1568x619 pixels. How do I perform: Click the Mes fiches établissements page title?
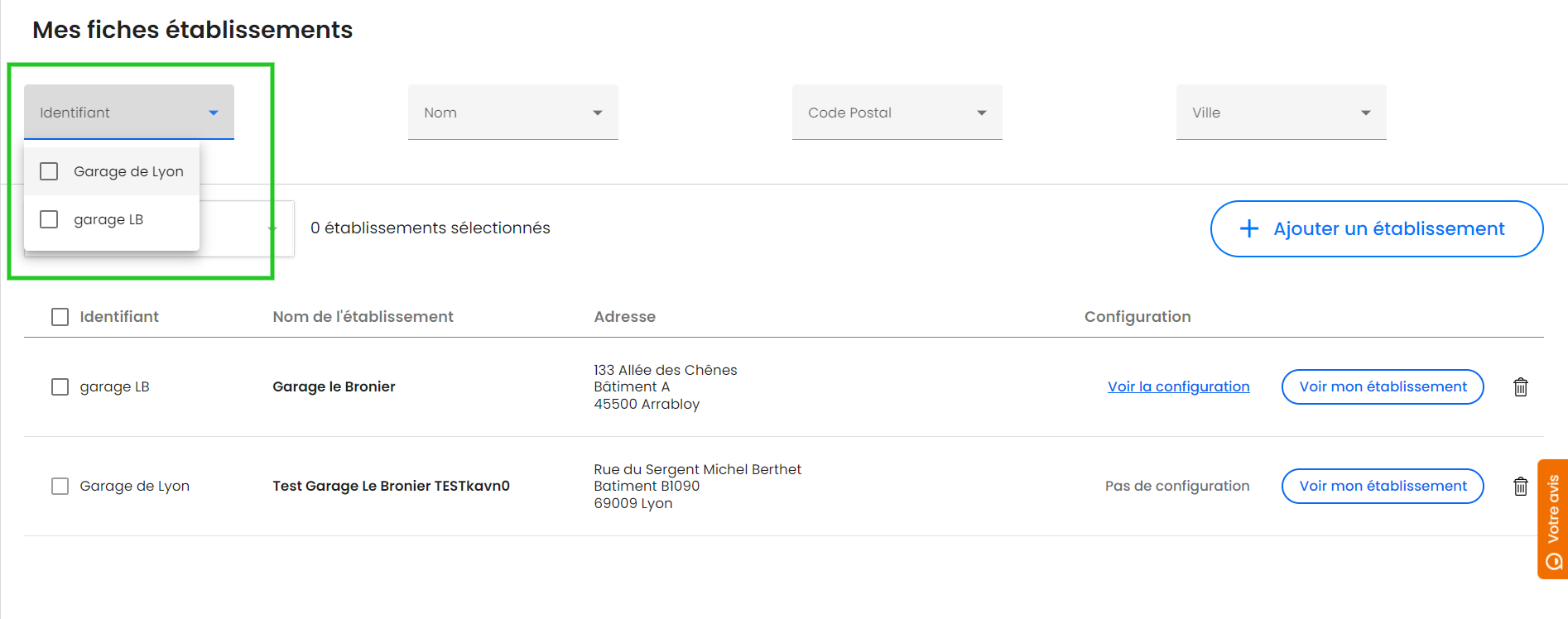192,30
